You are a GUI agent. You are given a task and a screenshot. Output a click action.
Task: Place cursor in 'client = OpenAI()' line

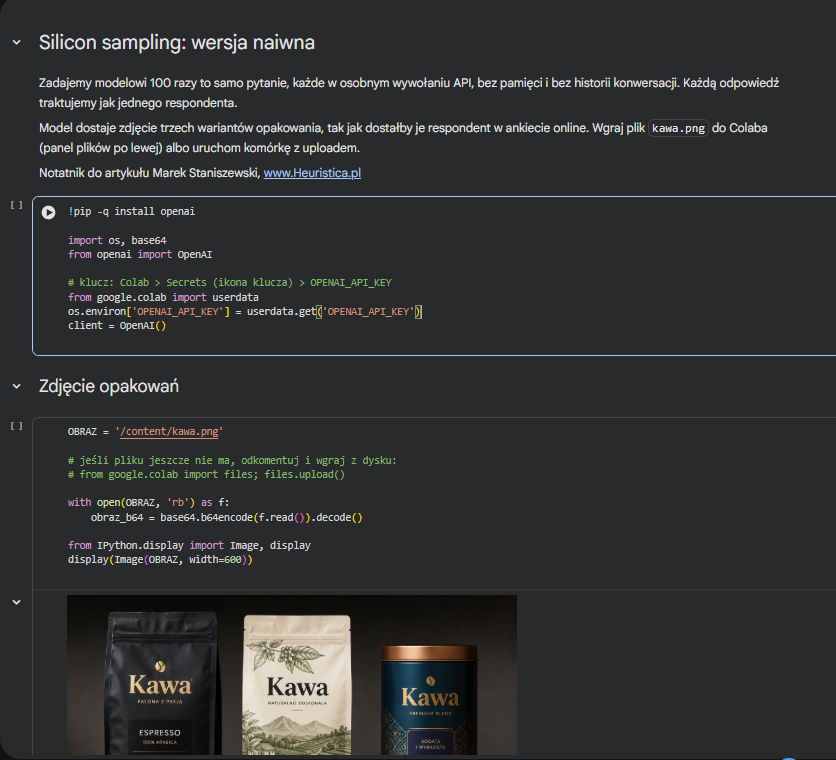tap(117, 325)
